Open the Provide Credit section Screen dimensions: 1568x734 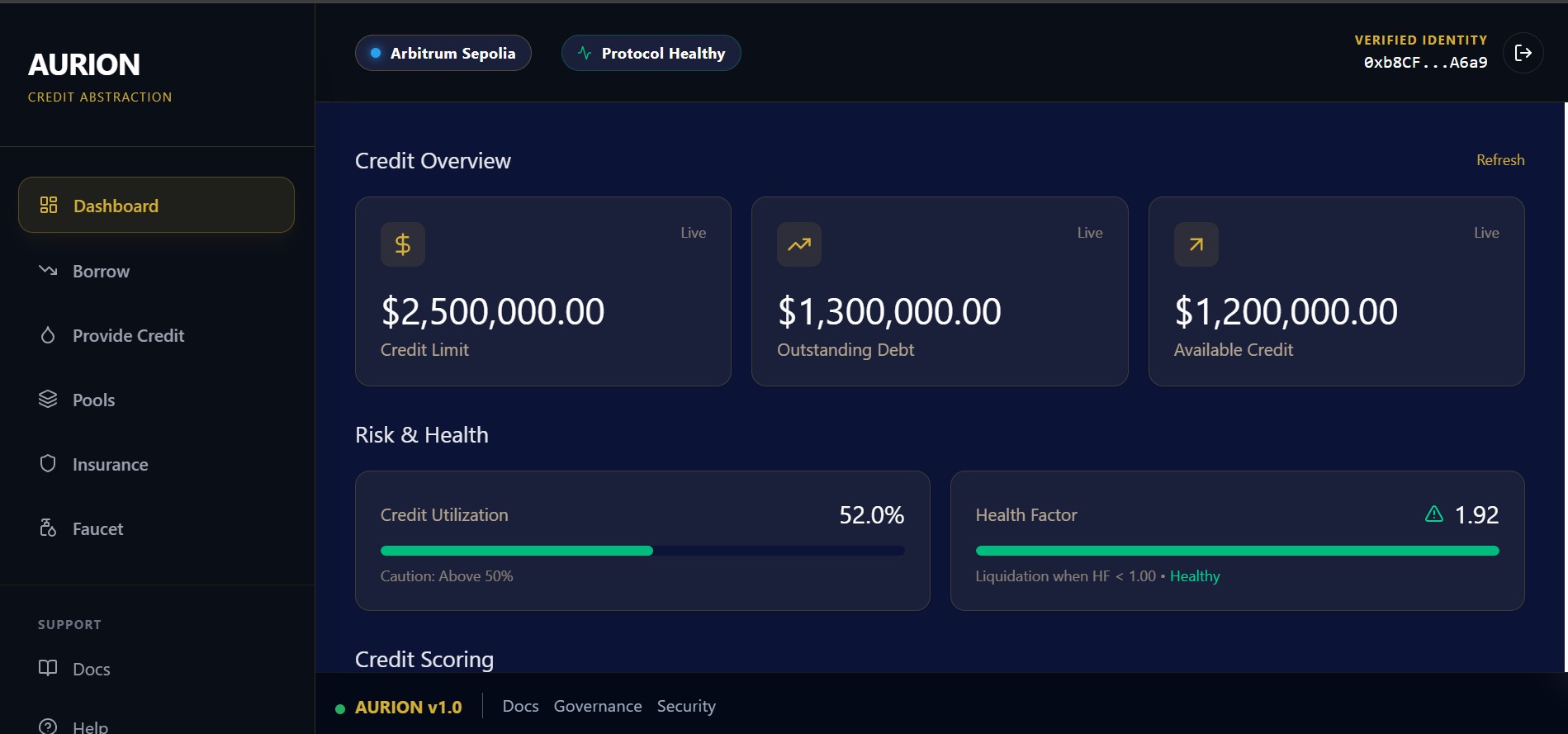(x=128, y=335)
